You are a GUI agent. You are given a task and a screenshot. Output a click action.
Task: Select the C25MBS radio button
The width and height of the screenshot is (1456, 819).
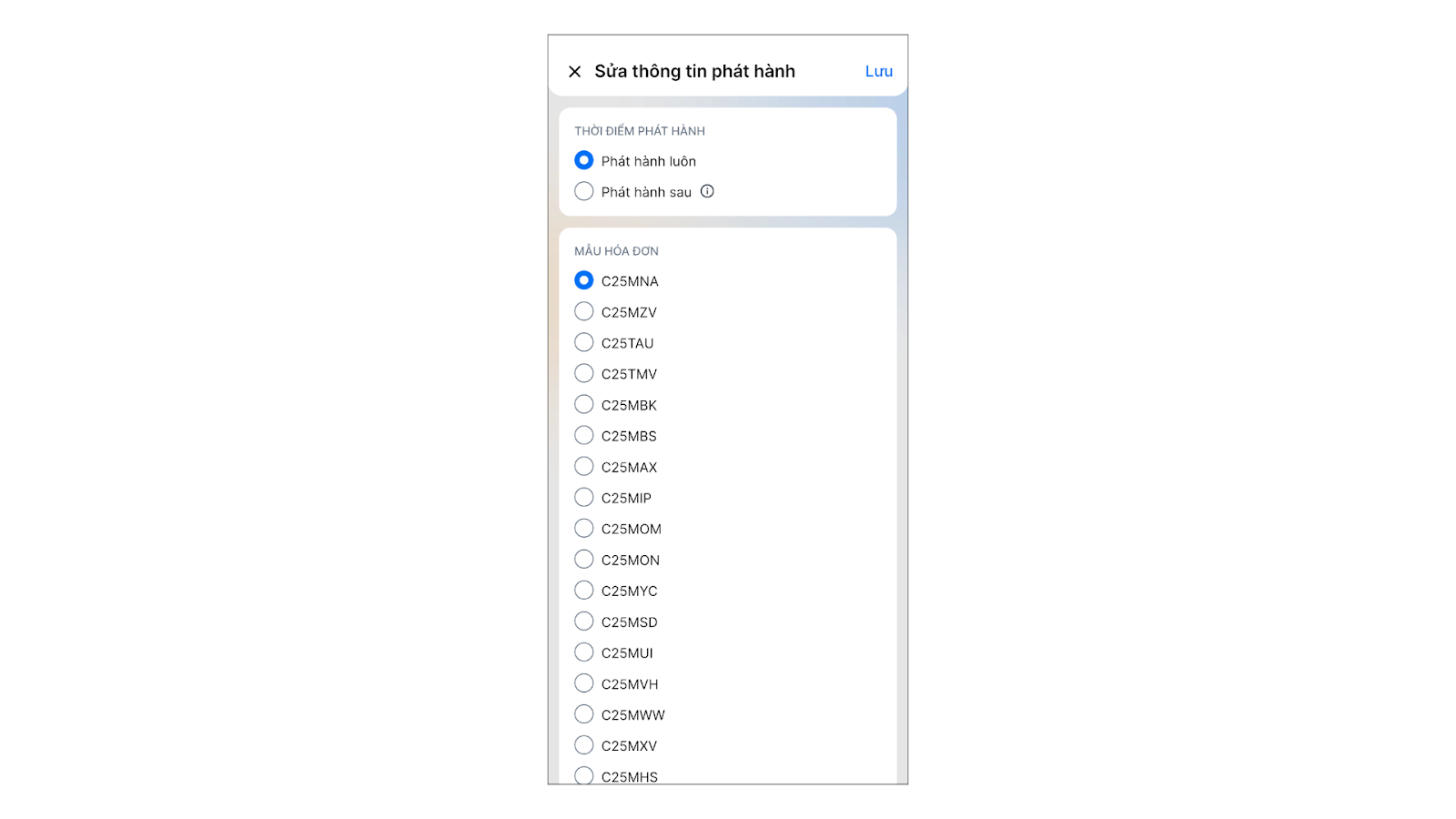click(x=584, y=435)
